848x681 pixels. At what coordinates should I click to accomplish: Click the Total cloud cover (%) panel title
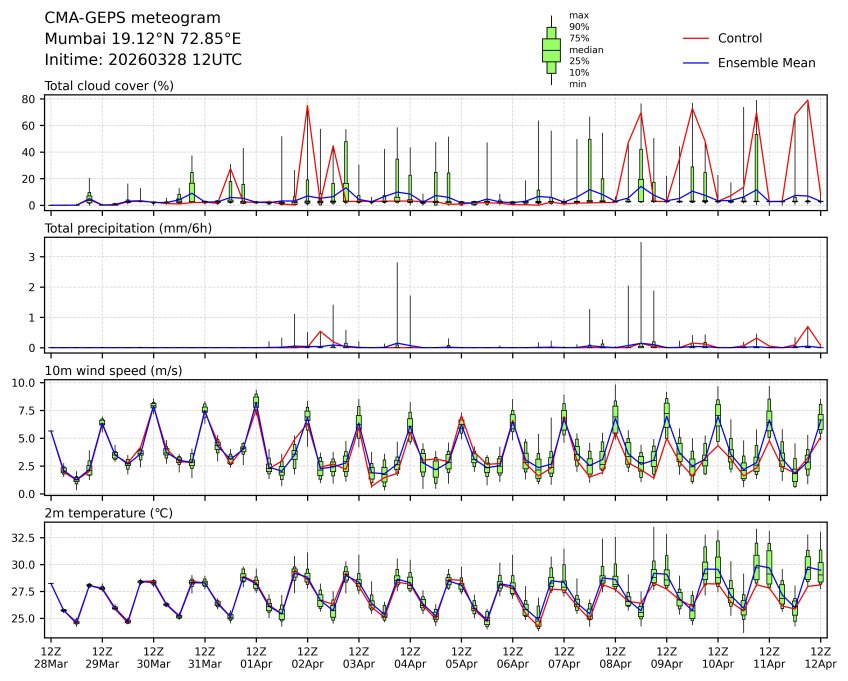109,86
